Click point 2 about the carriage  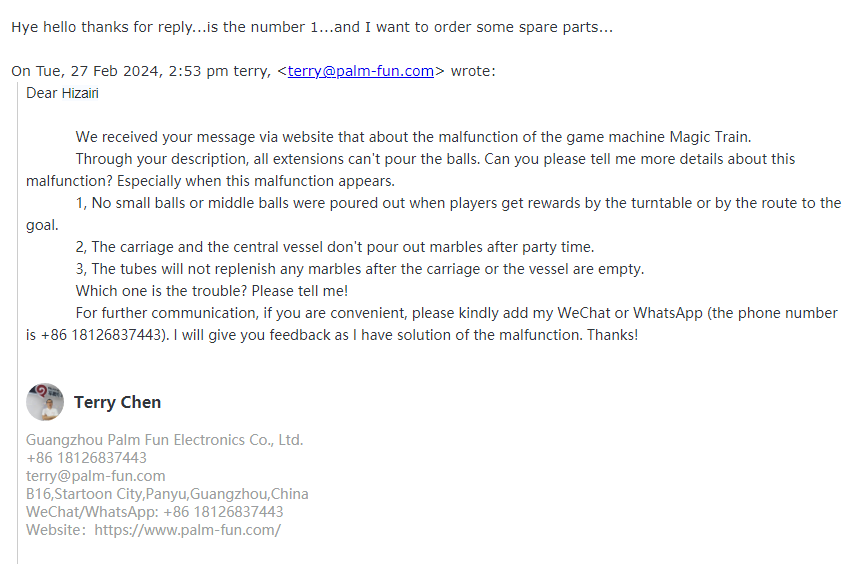pyautogui.click(x=335, y=247)
